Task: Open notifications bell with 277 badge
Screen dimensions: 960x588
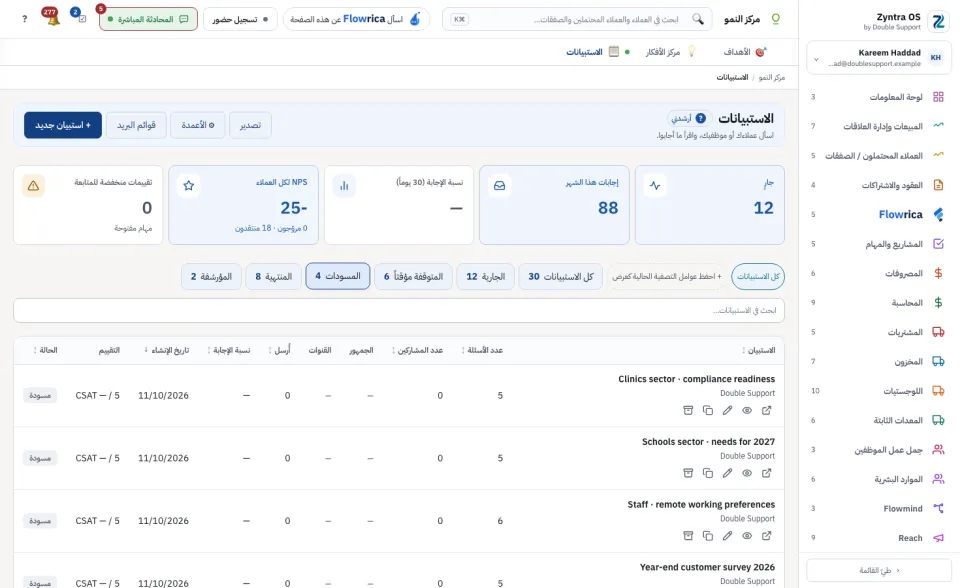Action: (53, 18)
